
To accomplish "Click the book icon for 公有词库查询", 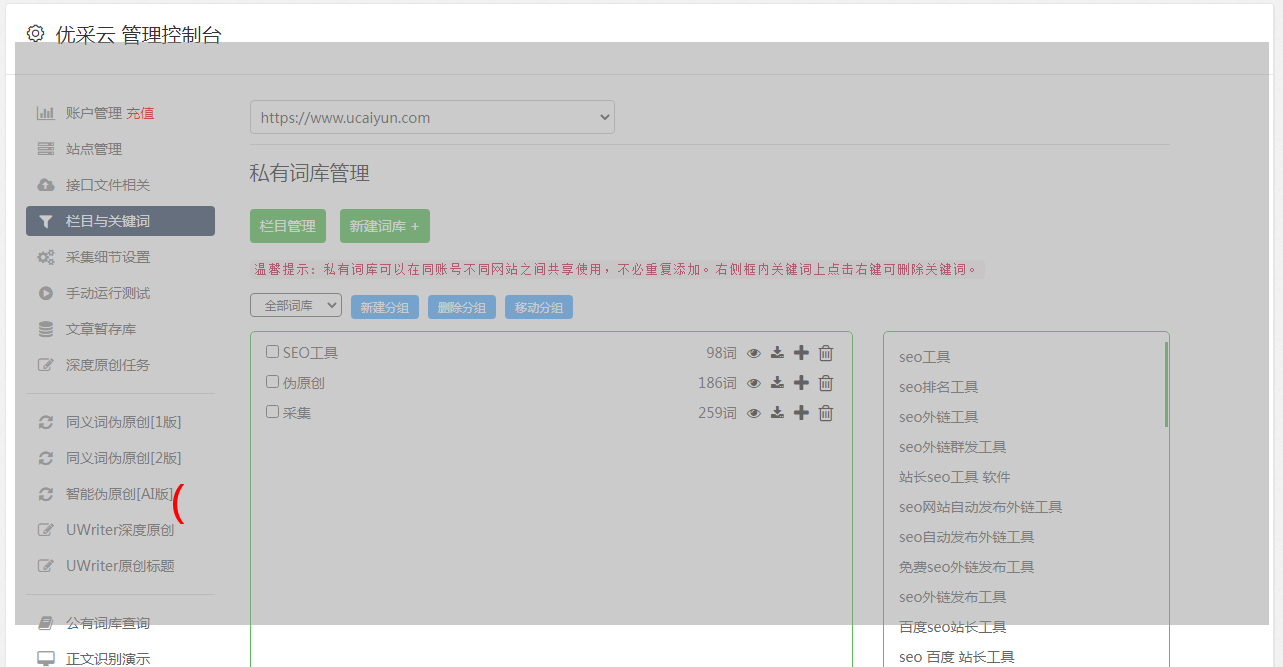I will click(x=46, y=623).
